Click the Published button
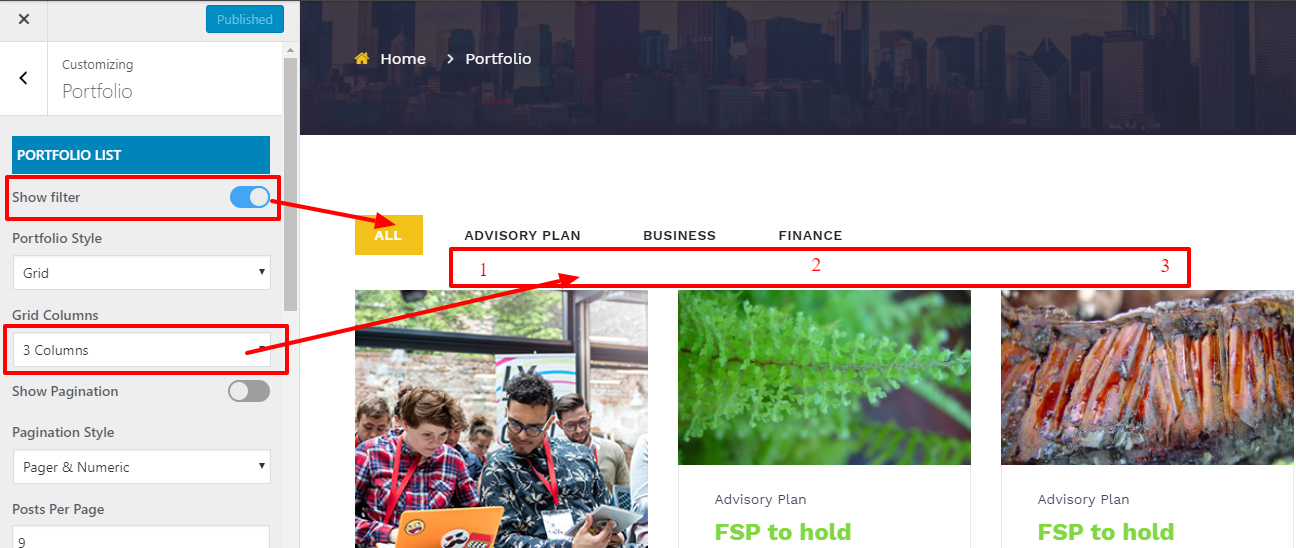The image size is (1296, 548). pyautogui.click(x=245, y=19)
